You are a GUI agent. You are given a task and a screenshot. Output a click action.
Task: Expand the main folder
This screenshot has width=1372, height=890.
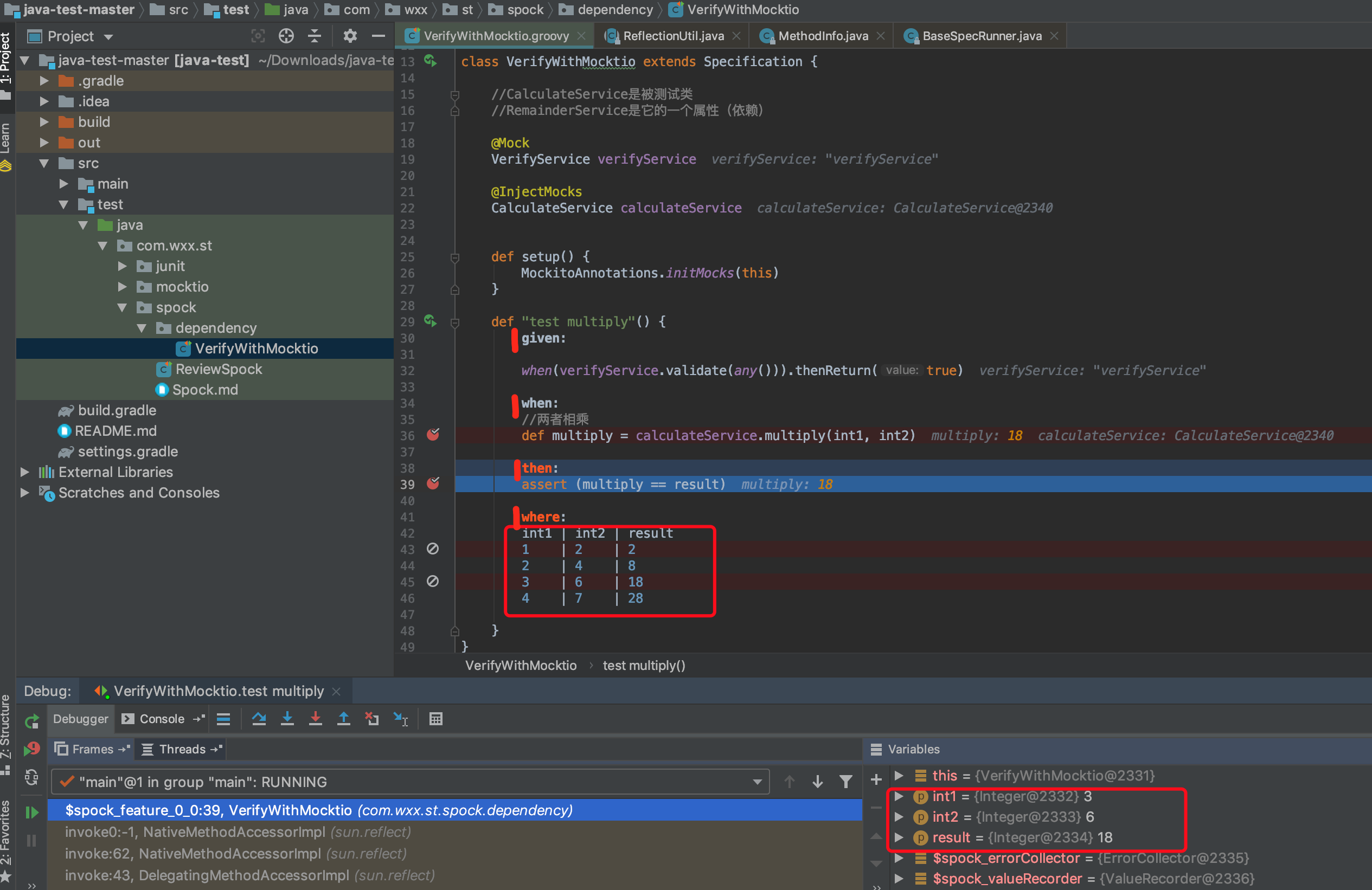coord(64,184)
